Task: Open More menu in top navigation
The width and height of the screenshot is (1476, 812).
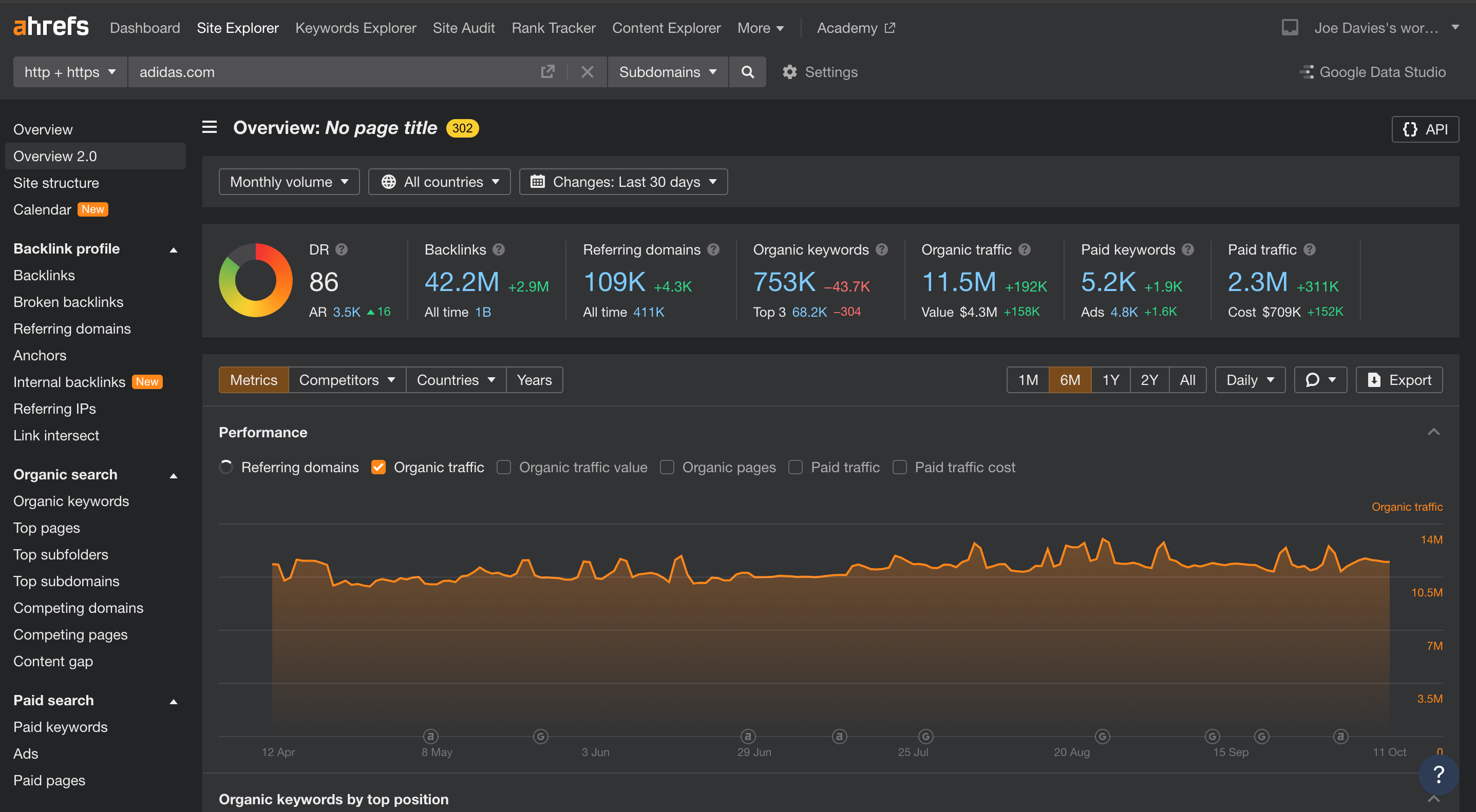Action: (761, 28)
